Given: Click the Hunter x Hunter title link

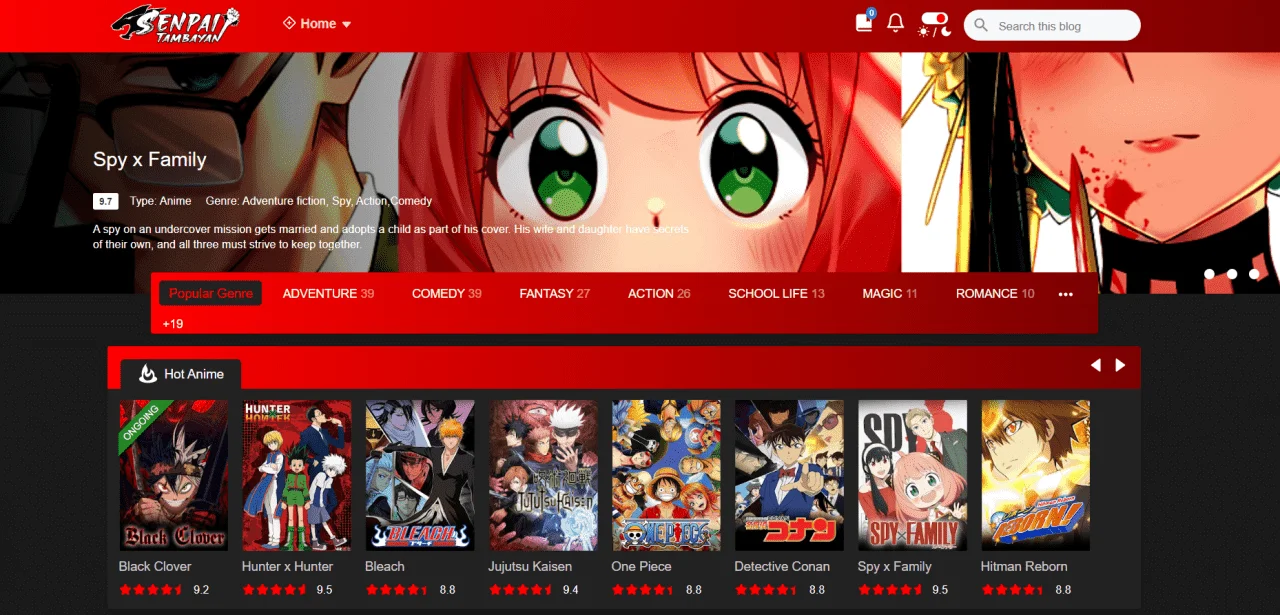Looking at the screenshot, I should [287, 566].
